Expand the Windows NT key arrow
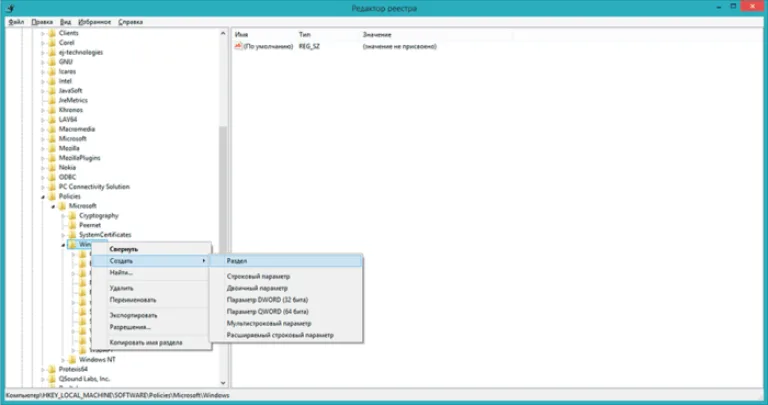The width and height of the screenshot is (768, 405). click(63, 359)
